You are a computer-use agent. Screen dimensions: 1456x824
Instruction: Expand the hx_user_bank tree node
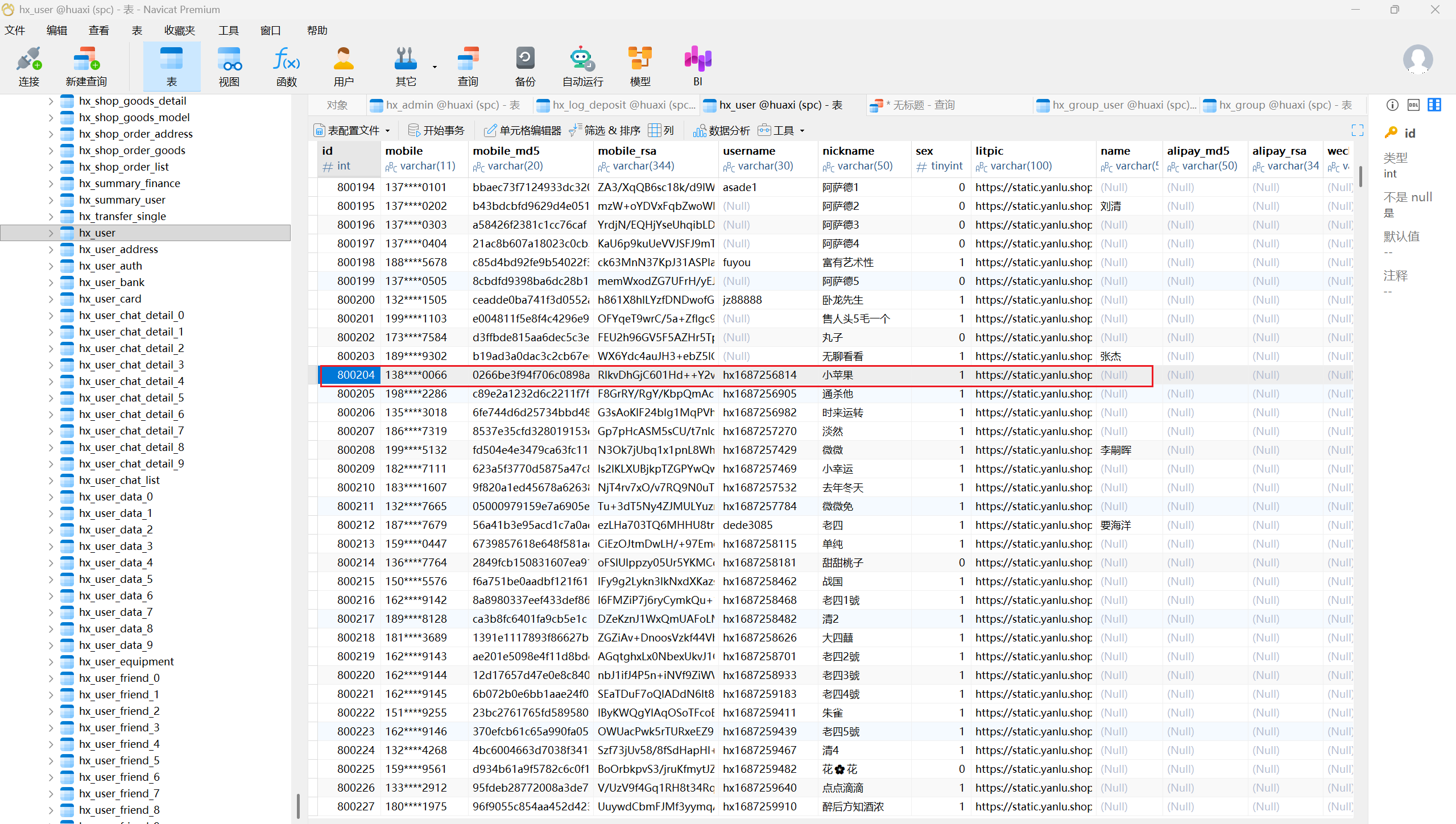51,282
